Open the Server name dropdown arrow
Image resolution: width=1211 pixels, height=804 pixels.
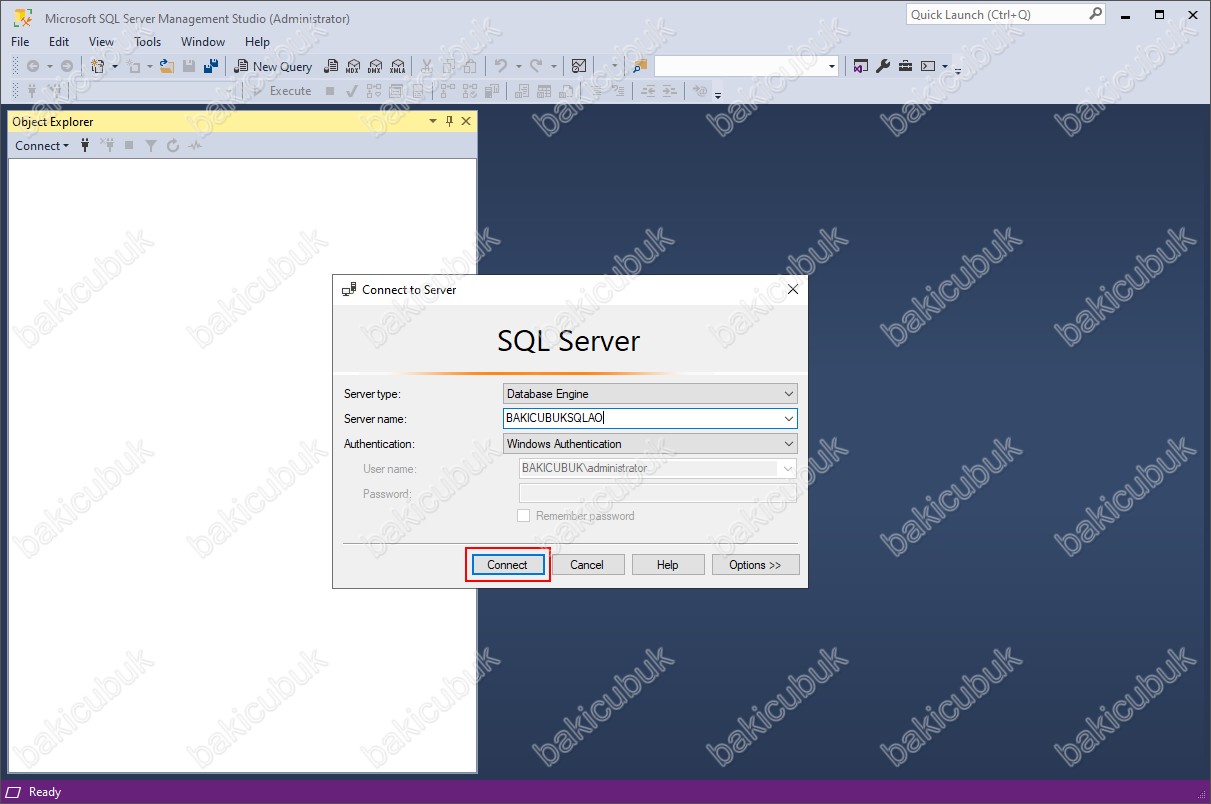coord(789,419)
